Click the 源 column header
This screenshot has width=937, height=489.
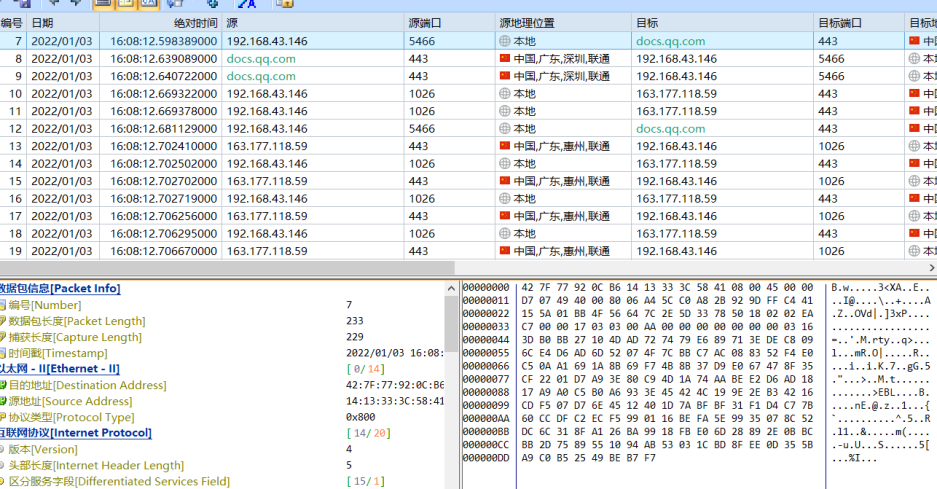(x=232, y=23)
